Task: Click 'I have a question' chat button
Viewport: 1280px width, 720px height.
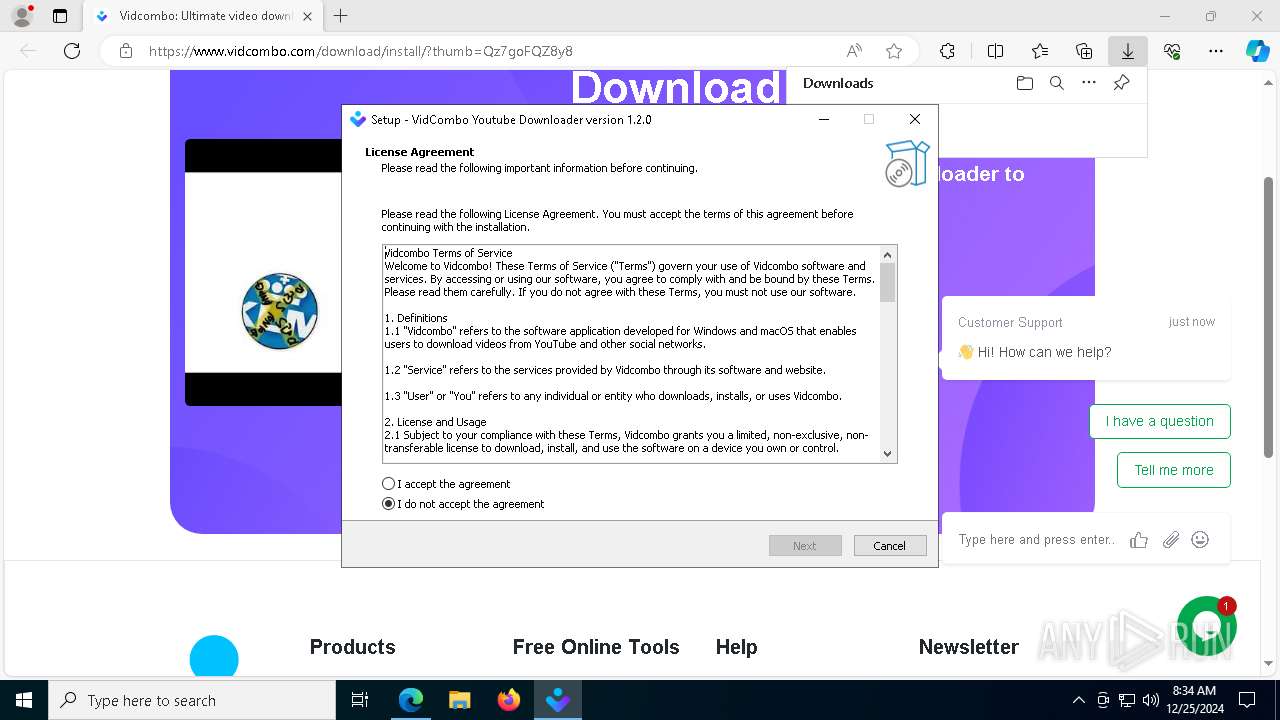Action: [x=1160, y=421]
